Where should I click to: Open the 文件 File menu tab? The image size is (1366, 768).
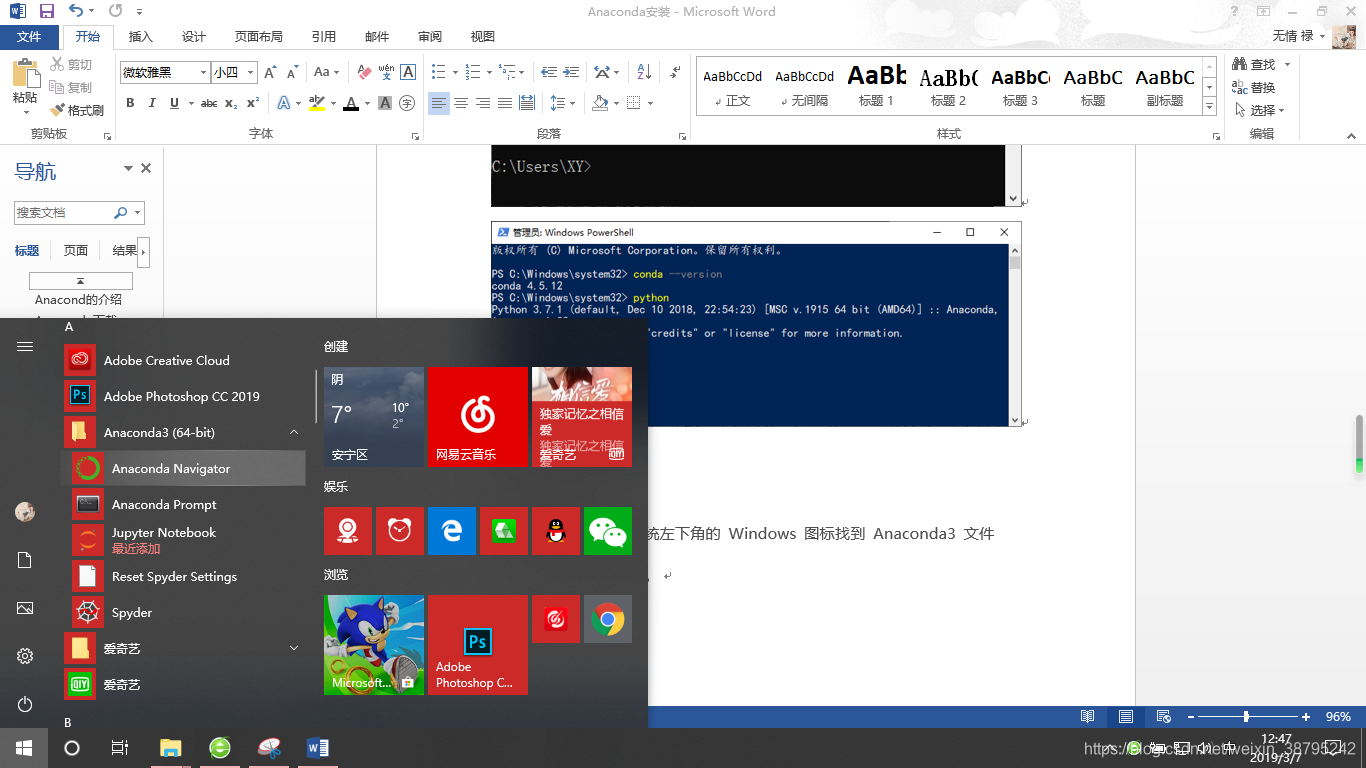pos(29,37)
